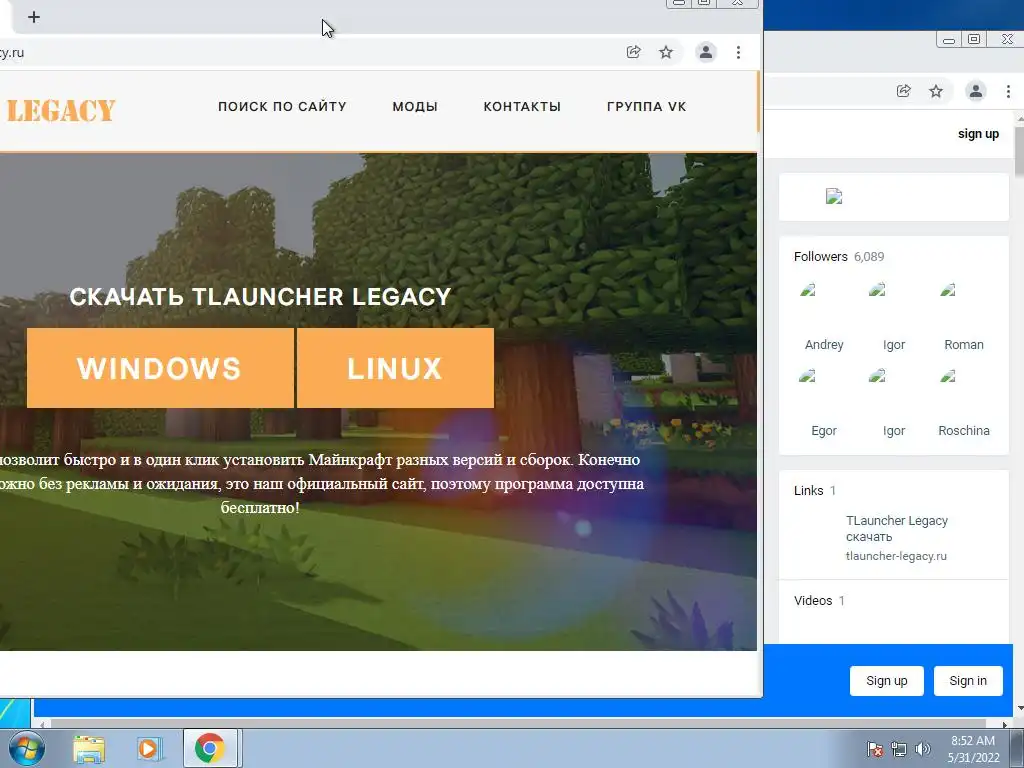Viewport: 1024px width, 768px height.
Task: Launch Windows Media Player from the taskbar
Action: (x=149, y=748)
